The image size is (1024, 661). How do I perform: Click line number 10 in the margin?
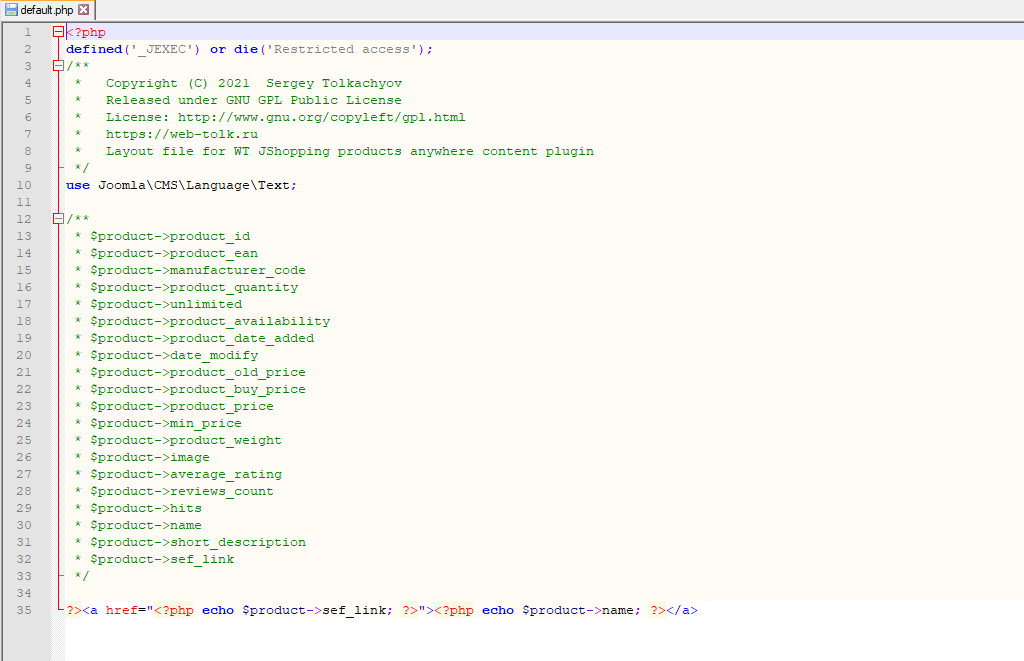[27, 185]
